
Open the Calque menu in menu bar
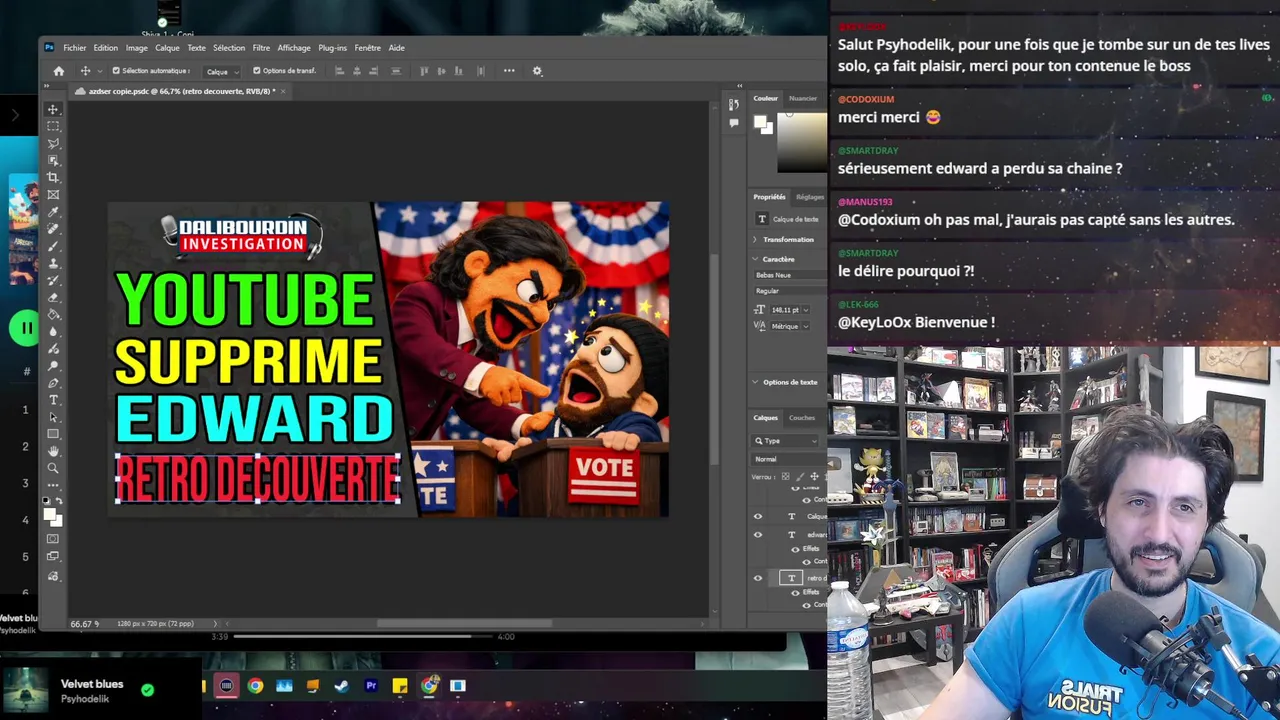point(167,48)
